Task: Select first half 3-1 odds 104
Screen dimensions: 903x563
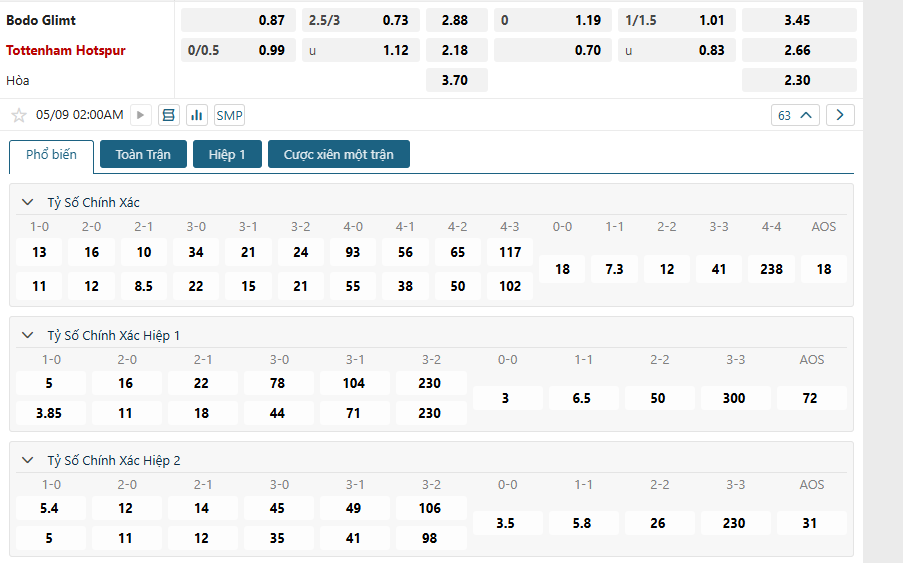Action: 354,383
